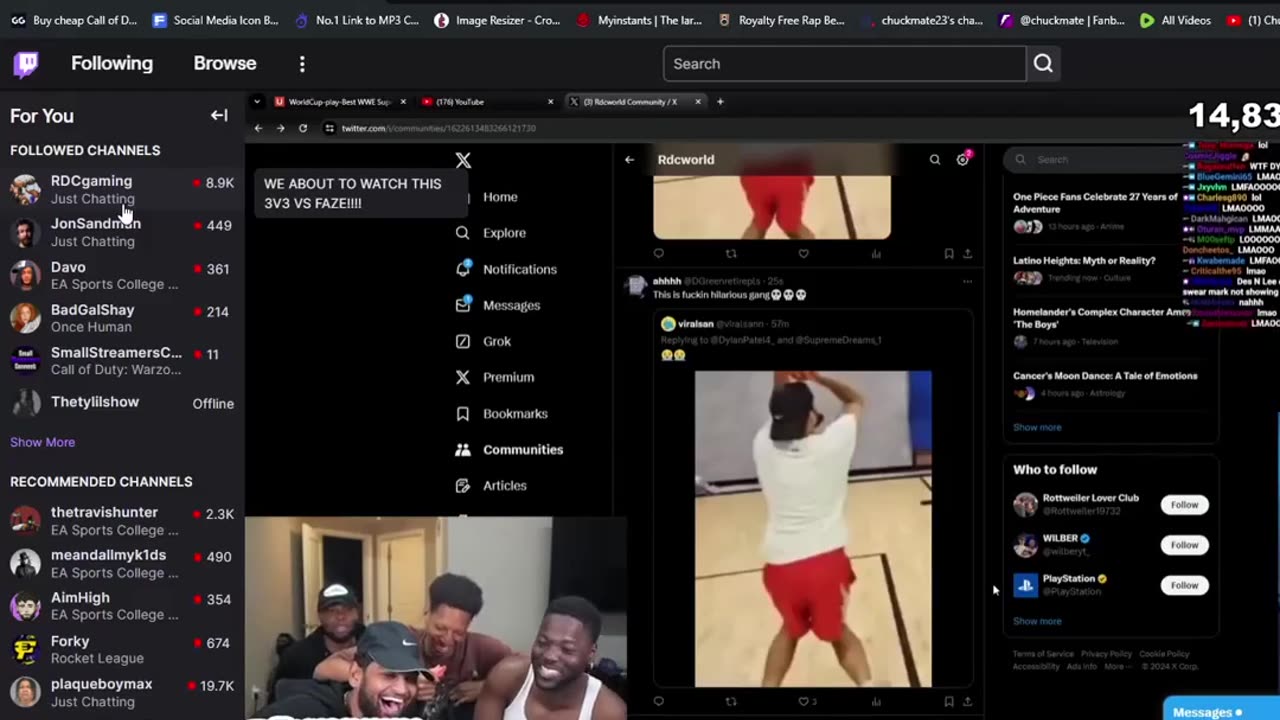Viewport: 1280px width, 720px height.
Task: Open Buy cheap Call of Duty bookmark
Action: [75, 20]
